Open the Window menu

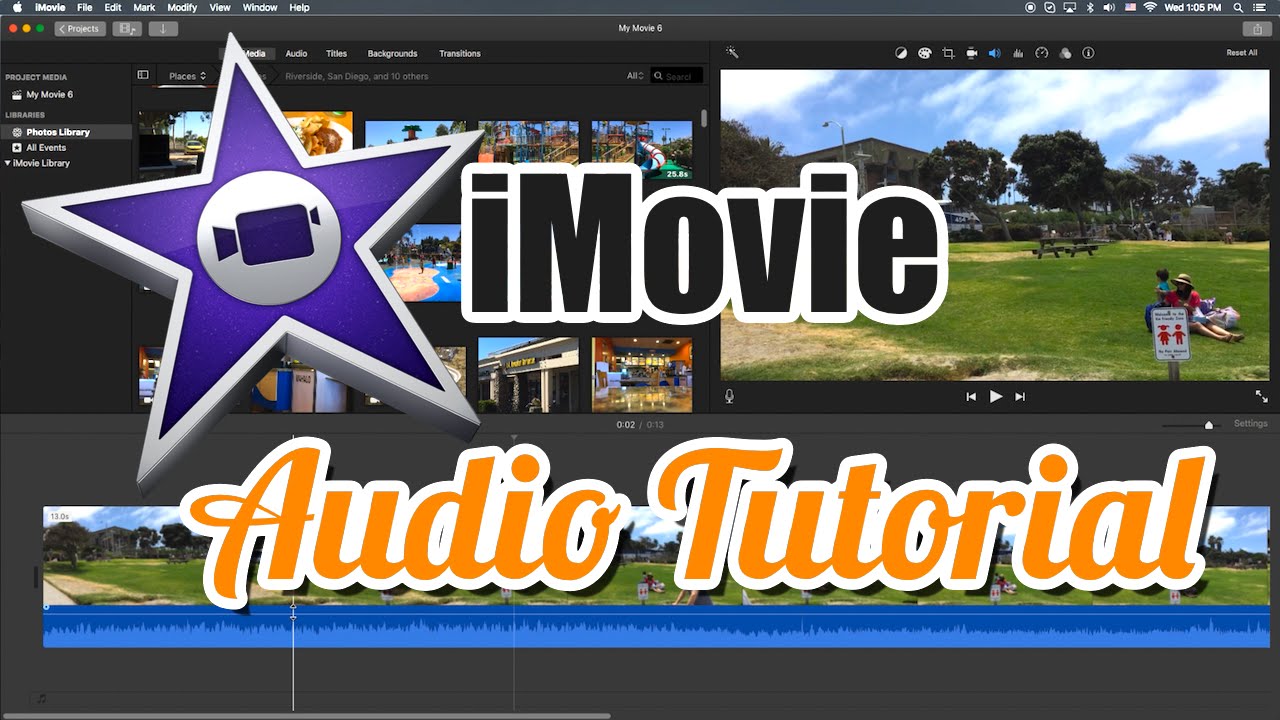coord(260,7)
